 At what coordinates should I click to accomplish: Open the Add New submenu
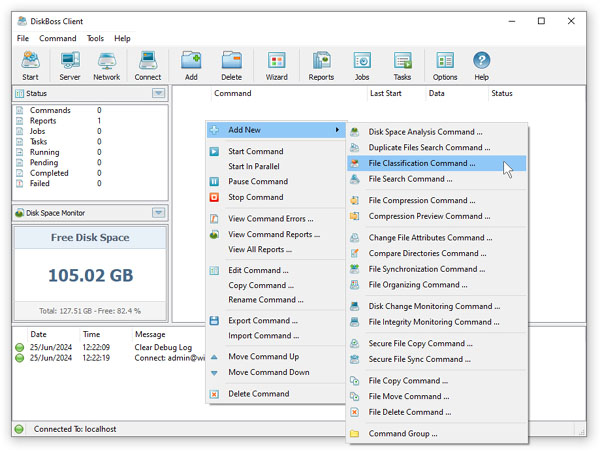pos(276,130)
